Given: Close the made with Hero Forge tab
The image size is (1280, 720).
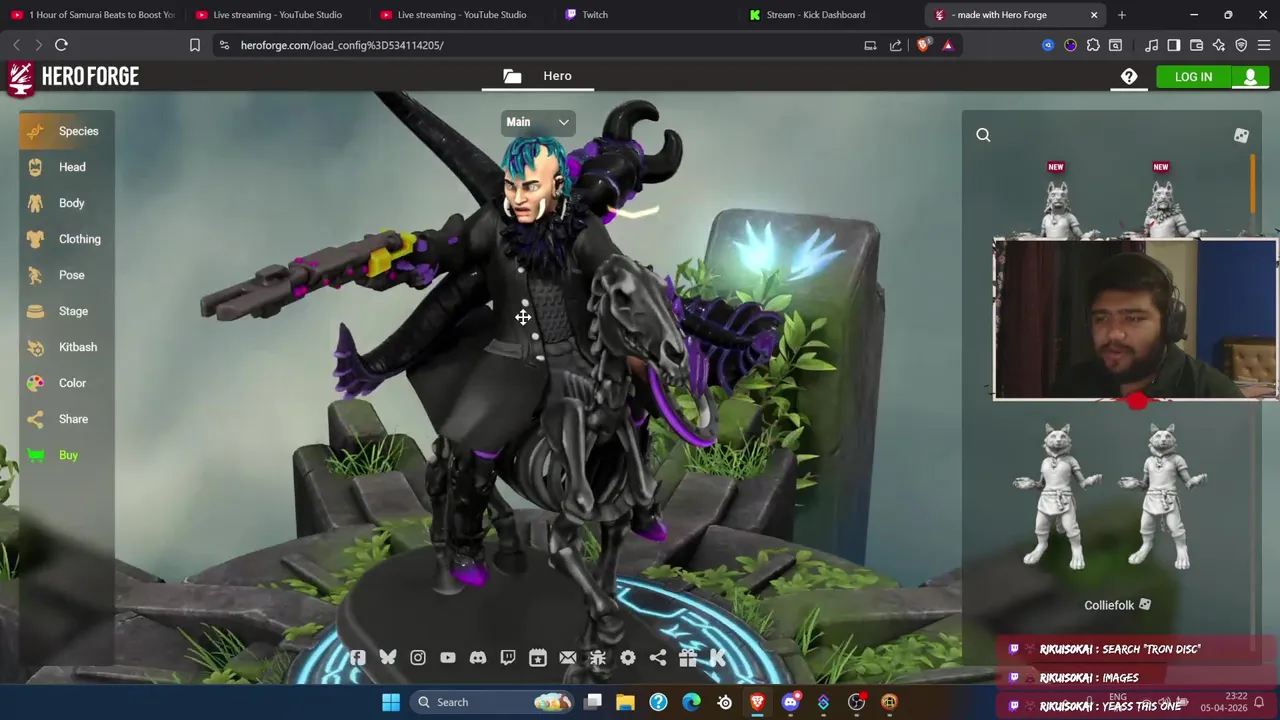Looking at the screenshot, I should pyautogui.click(x=1094, y=15).
